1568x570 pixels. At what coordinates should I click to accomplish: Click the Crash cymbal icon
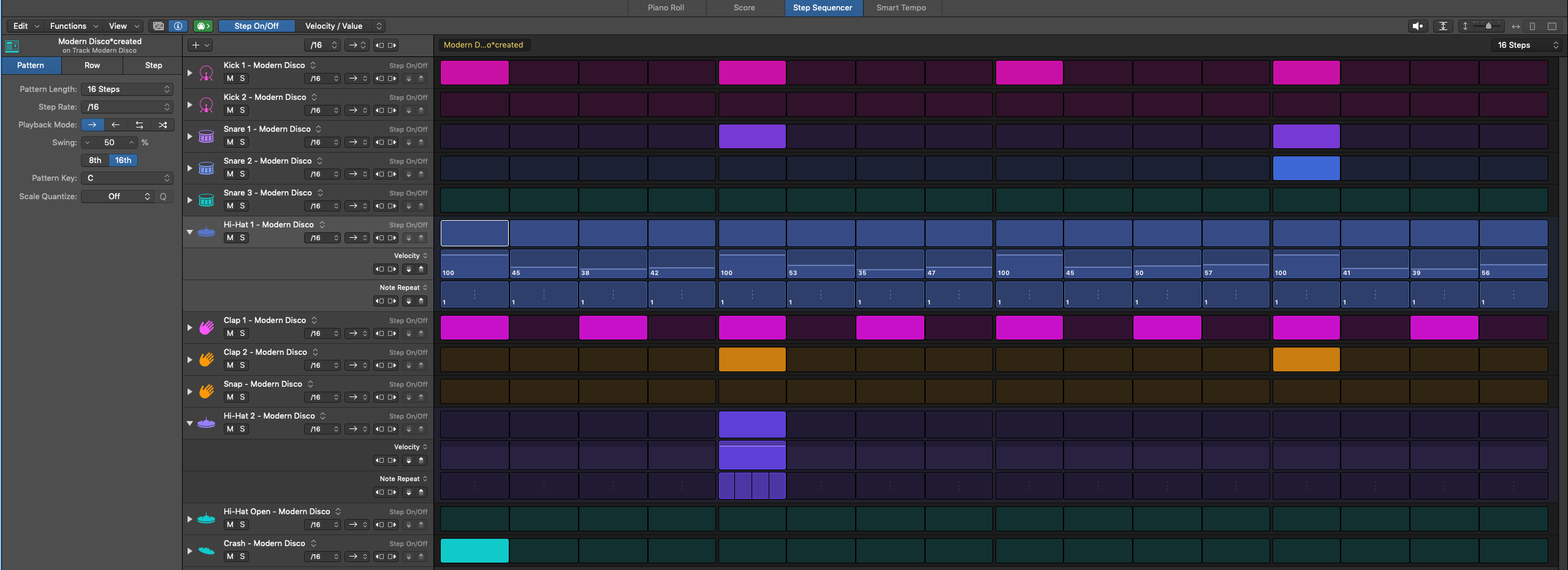(207, 551)
